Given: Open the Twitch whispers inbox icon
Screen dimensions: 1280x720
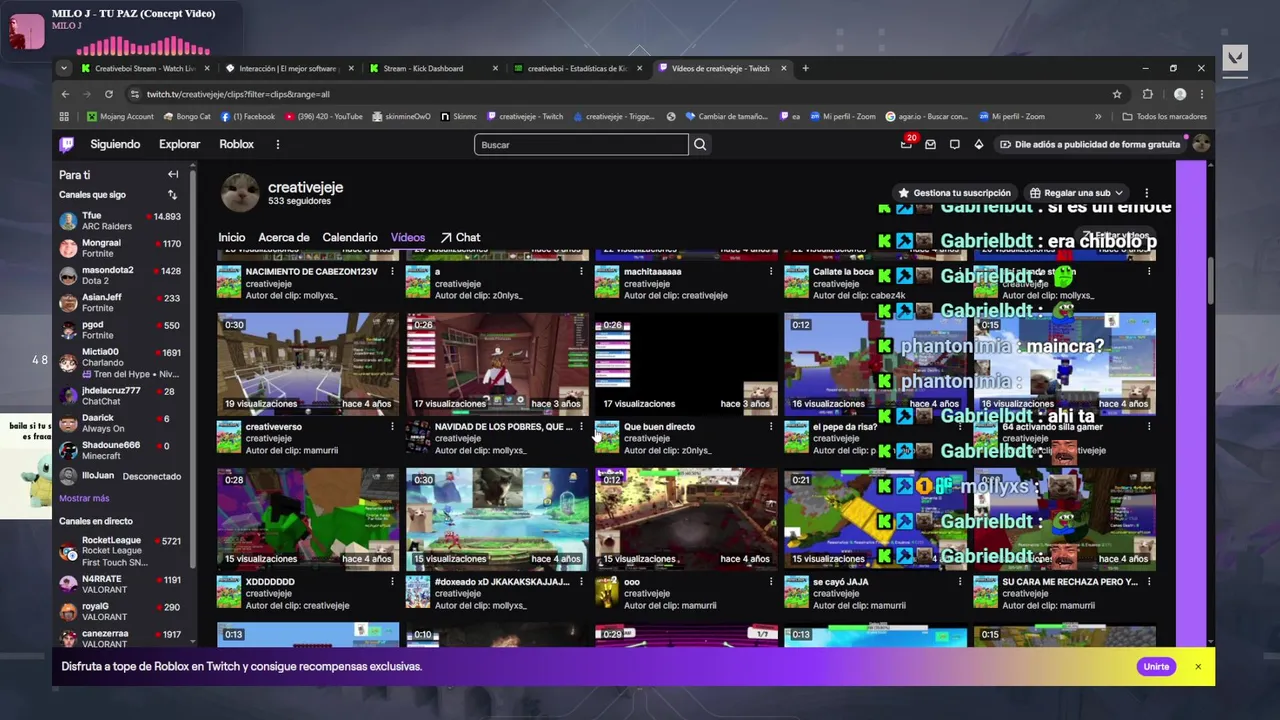Looking at the screenshot, I should (930, 144).
